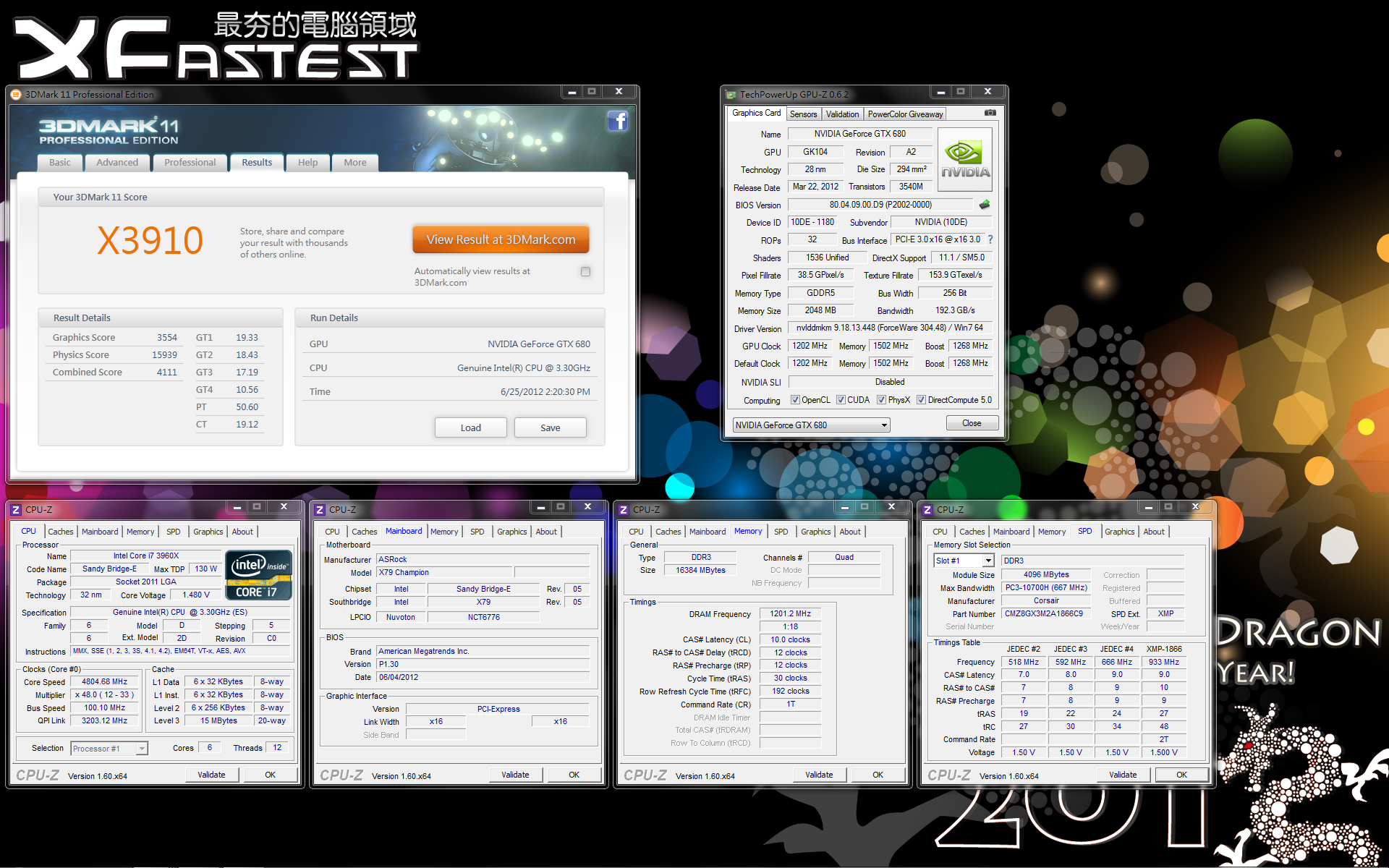This screenshot has width=1389, height=868.
Task: Click the SPD CPU-Z window's title icon
Action: pyautogui.click(x=928, y=509)
